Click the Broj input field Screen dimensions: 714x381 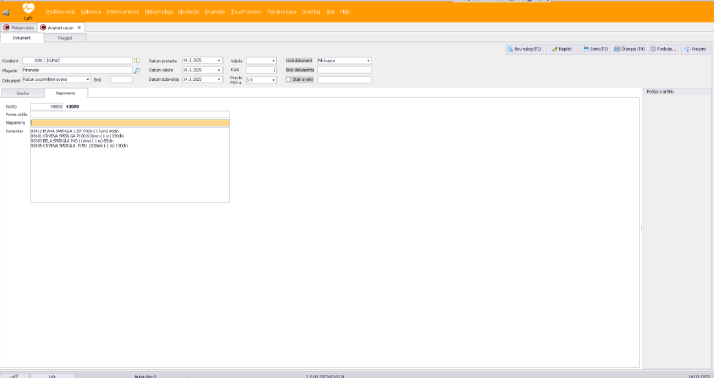click(x=122, y=80)
